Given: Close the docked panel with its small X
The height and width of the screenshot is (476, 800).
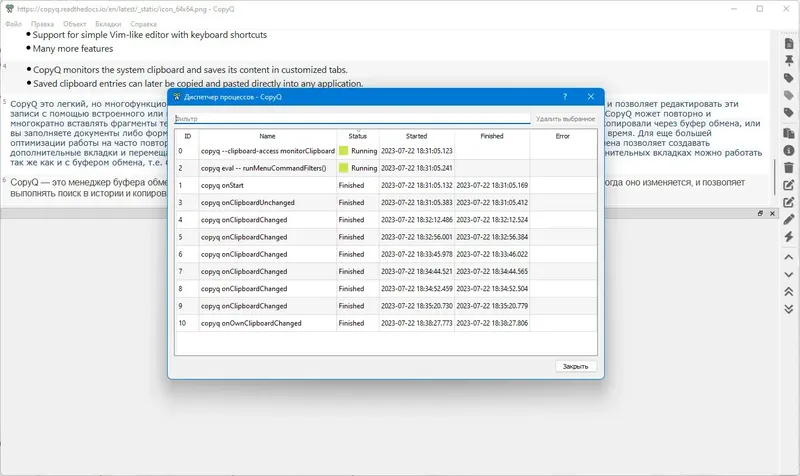Looking at the screenshot, I should point(772,213).
